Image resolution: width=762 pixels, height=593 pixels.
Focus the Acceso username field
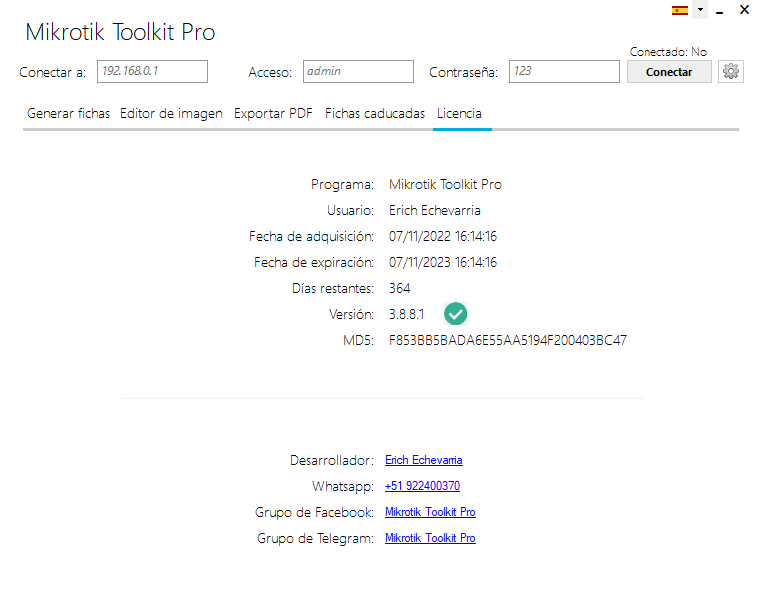tap(358, 71)
